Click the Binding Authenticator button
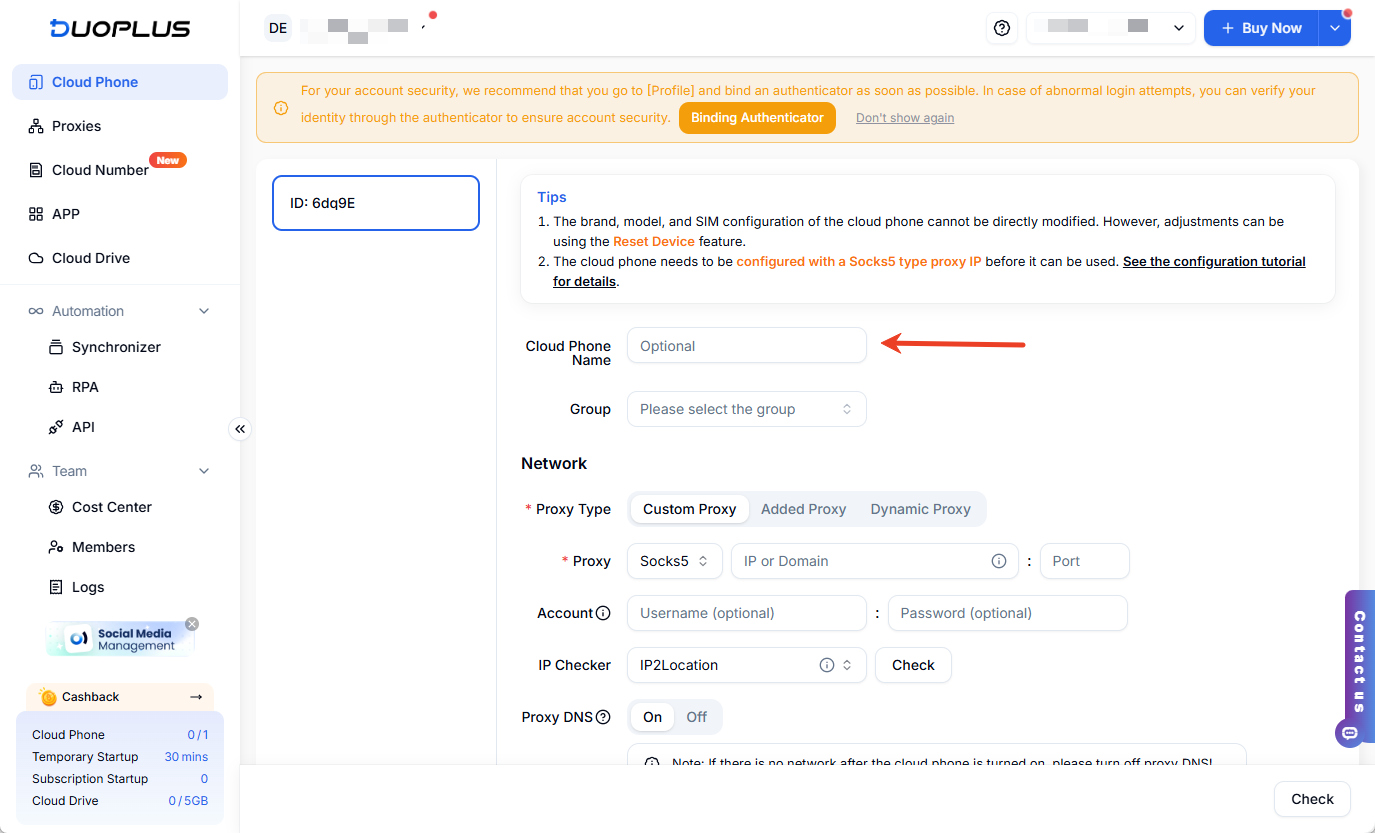The image size is (1375, 833). (757, 118)
